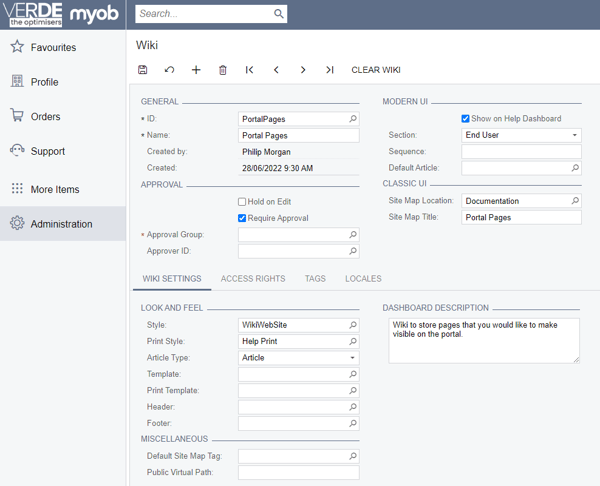Open lookup for the ID field
The image size is (600, 486).
point(353,119)
